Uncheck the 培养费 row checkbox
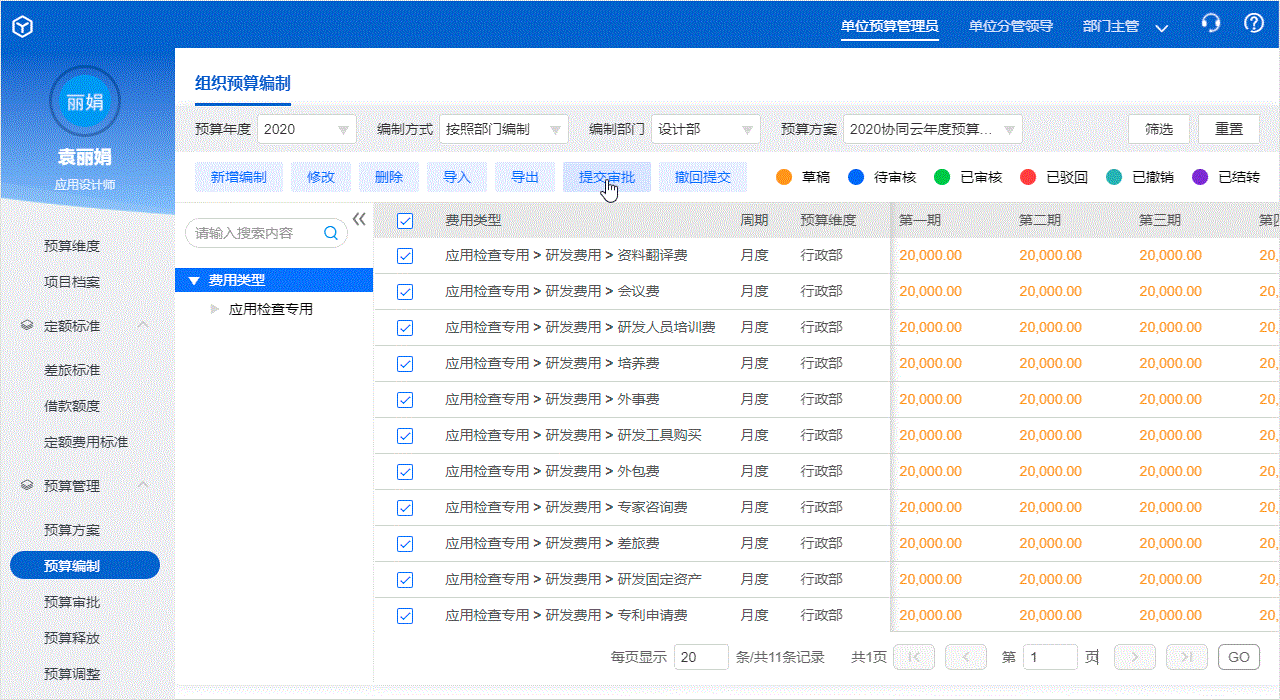 (x=405, y=364)
